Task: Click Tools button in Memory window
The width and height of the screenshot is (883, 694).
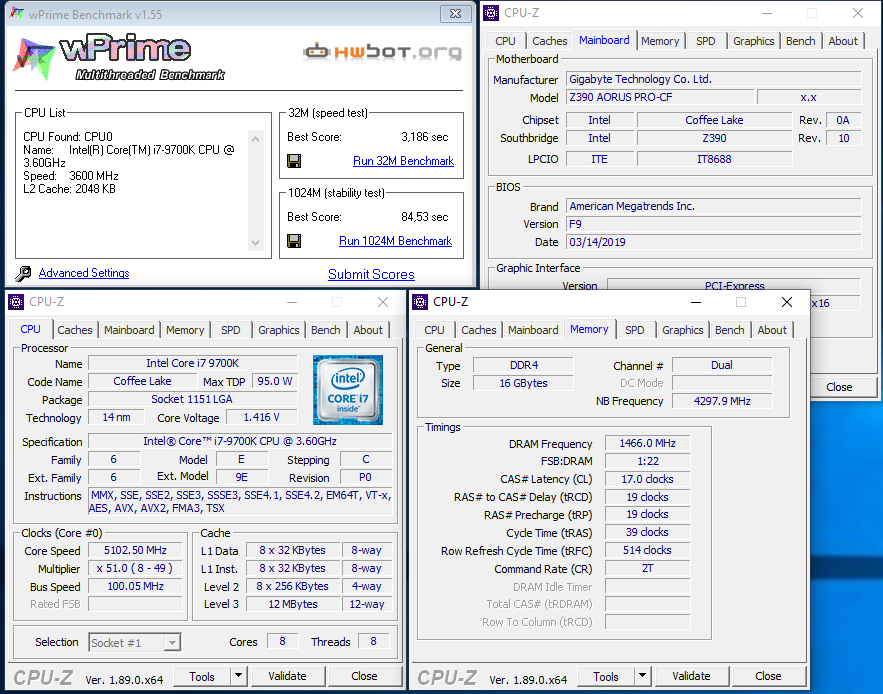Action: click(x=605, y=676)
